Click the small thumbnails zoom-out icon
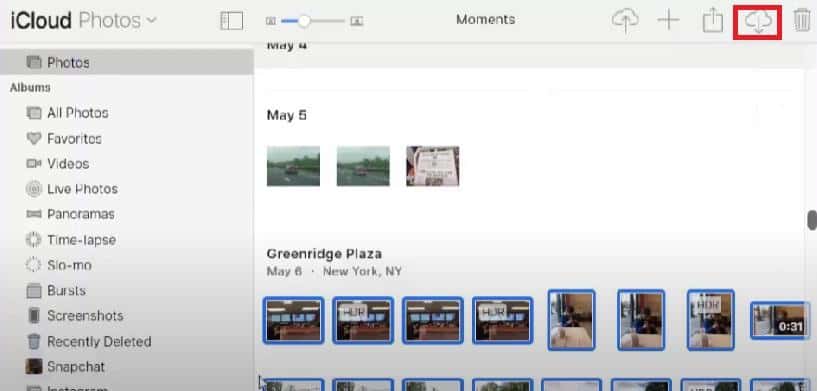The width and height of the screenshot is (817, 391). click(270, 21)
